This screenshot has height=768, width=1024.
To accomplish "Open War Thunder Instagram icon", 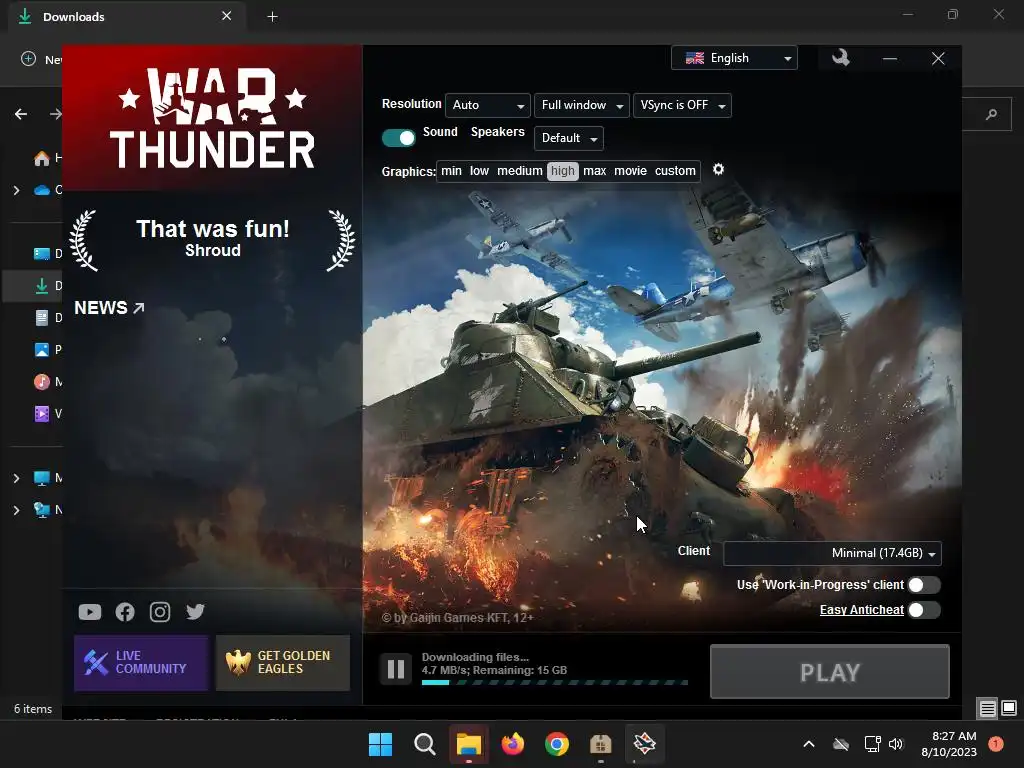I will coord(160,612).
